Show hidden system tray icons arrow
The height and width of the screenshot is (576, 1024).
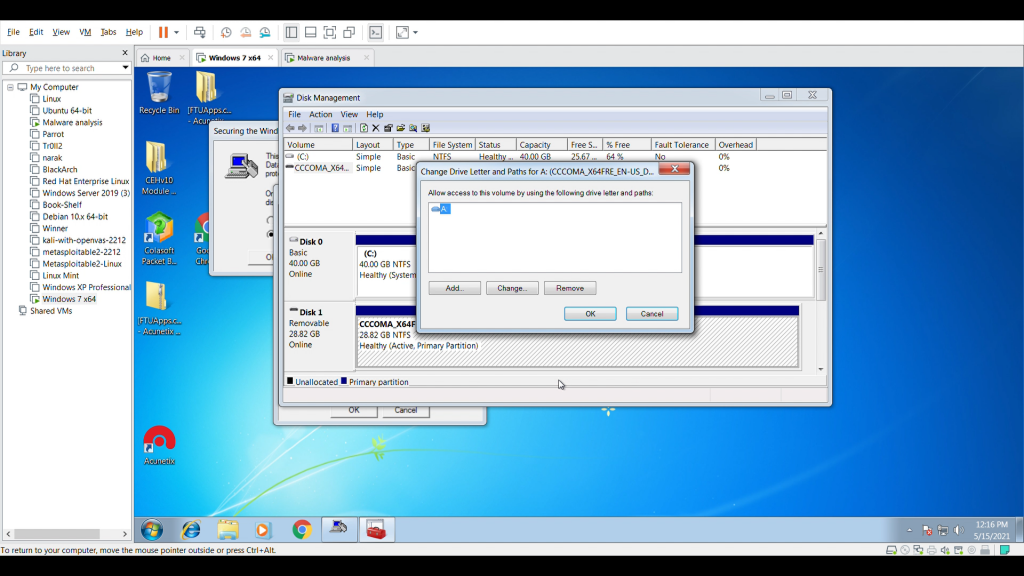909,530
